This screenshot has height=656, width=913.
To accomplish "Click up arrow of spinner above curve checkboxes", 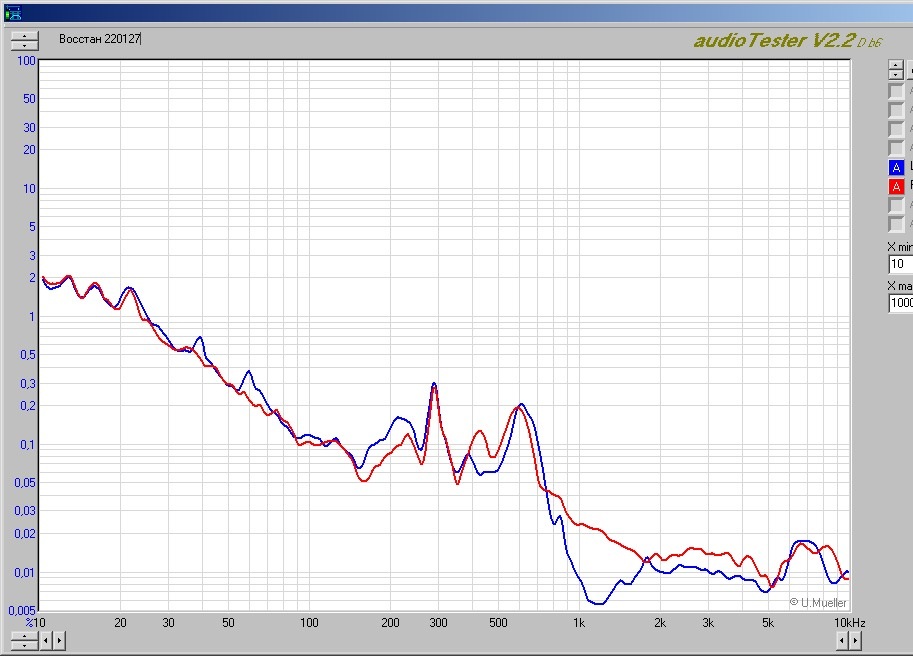I will tap(896, 65).
